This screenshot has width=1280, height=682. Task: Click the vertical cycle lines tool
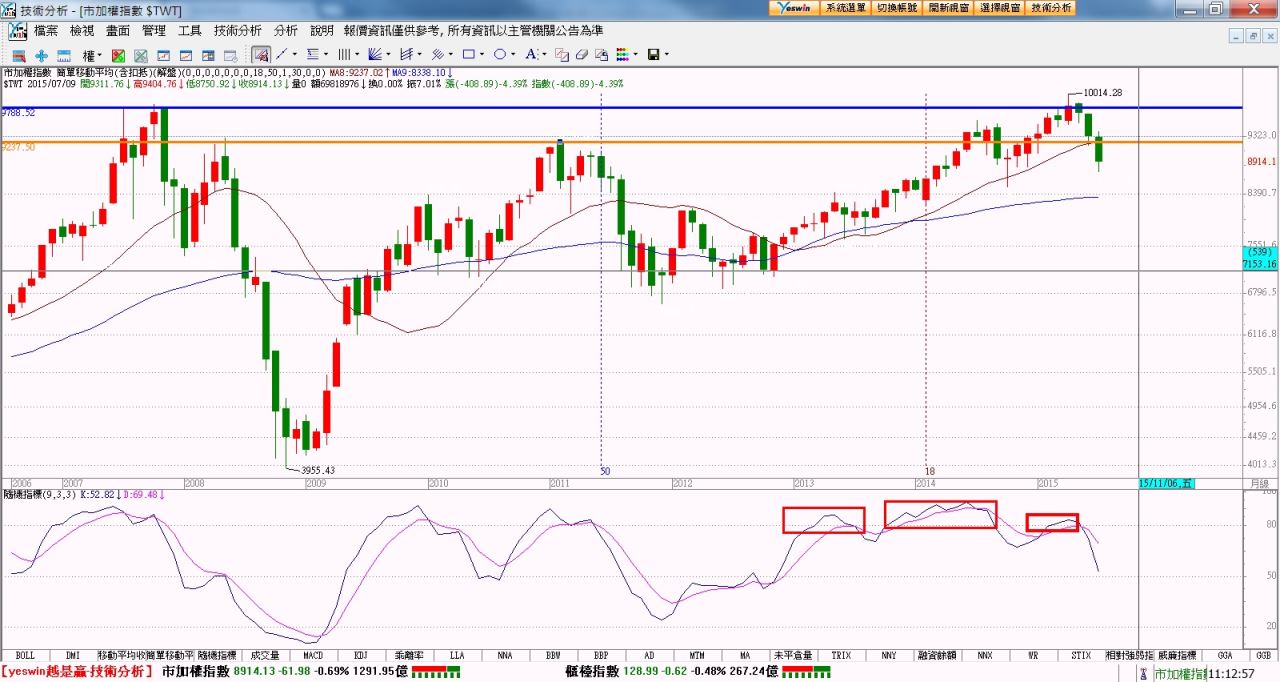[x=344, y=54]
